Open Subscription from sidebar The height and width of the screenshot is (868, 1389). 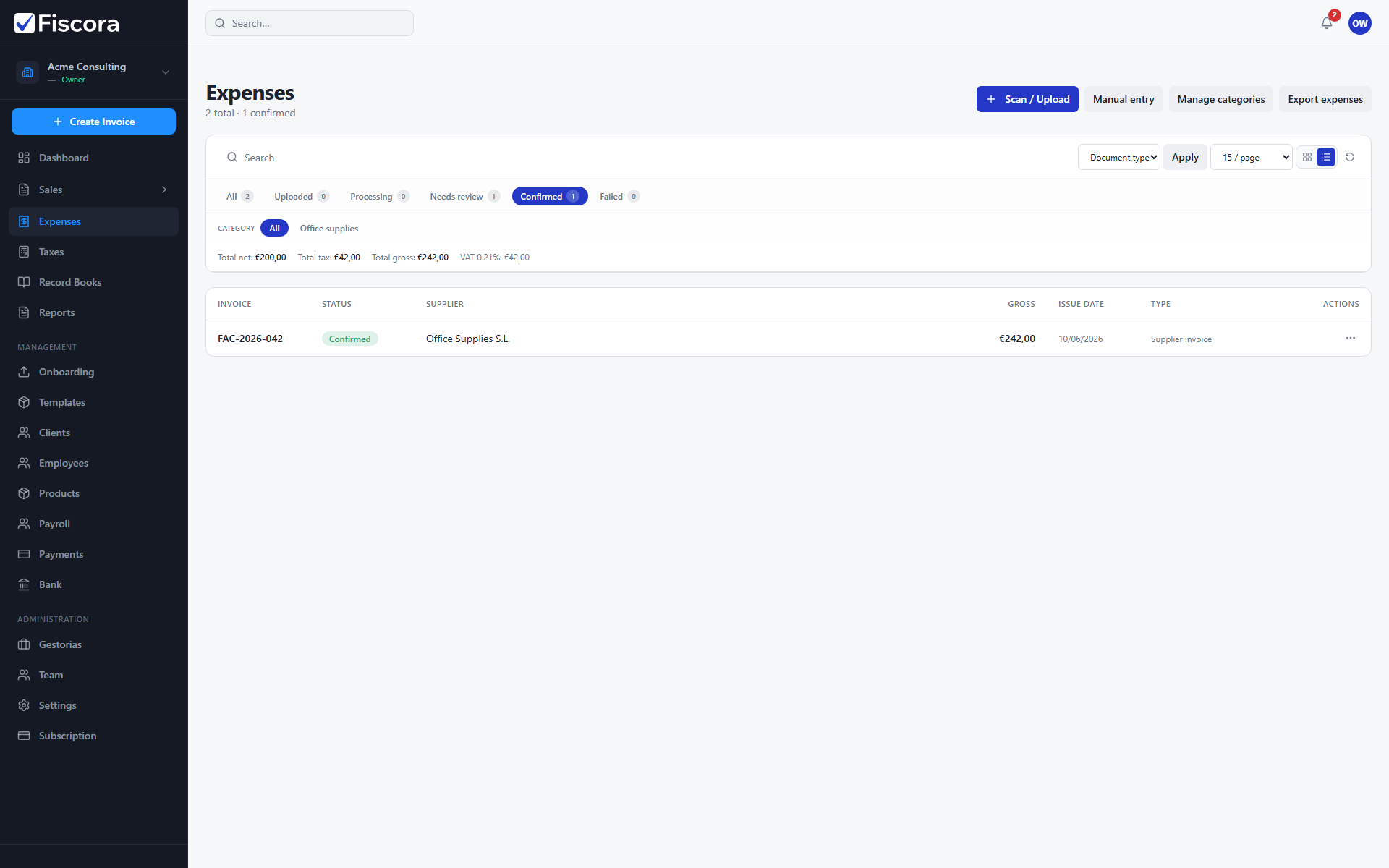click(93, 736)
